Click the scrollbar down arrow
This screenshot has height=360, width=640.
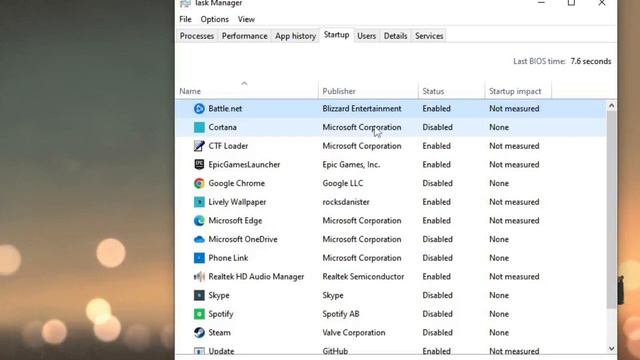click(611, 349)
